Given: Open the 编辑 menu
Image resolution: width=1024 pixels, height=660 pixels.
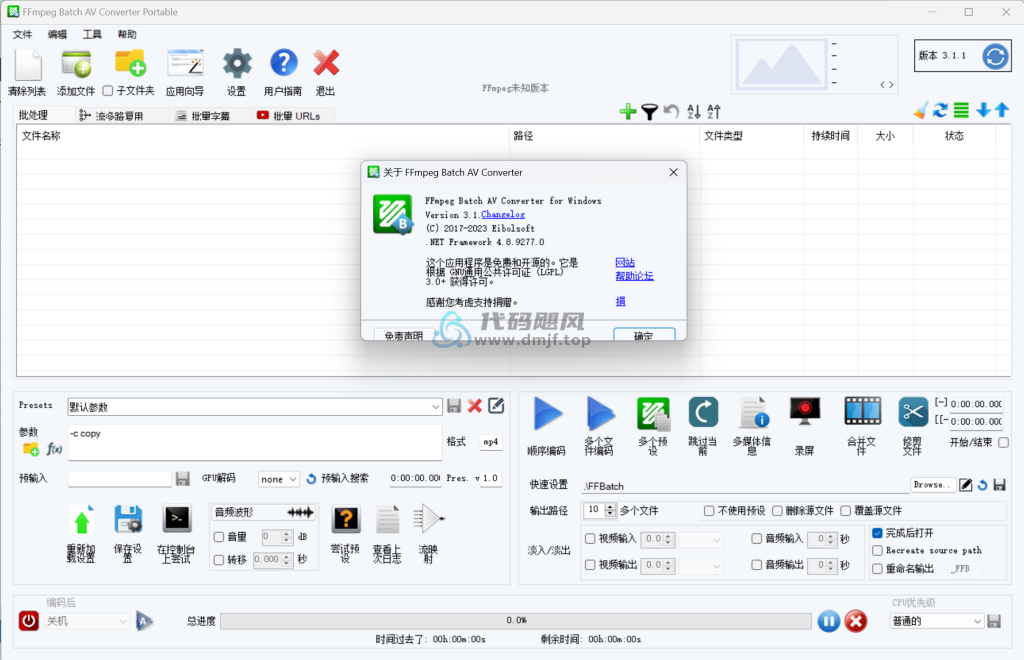Looking at the screenshot, I should (x=57, y=34).
